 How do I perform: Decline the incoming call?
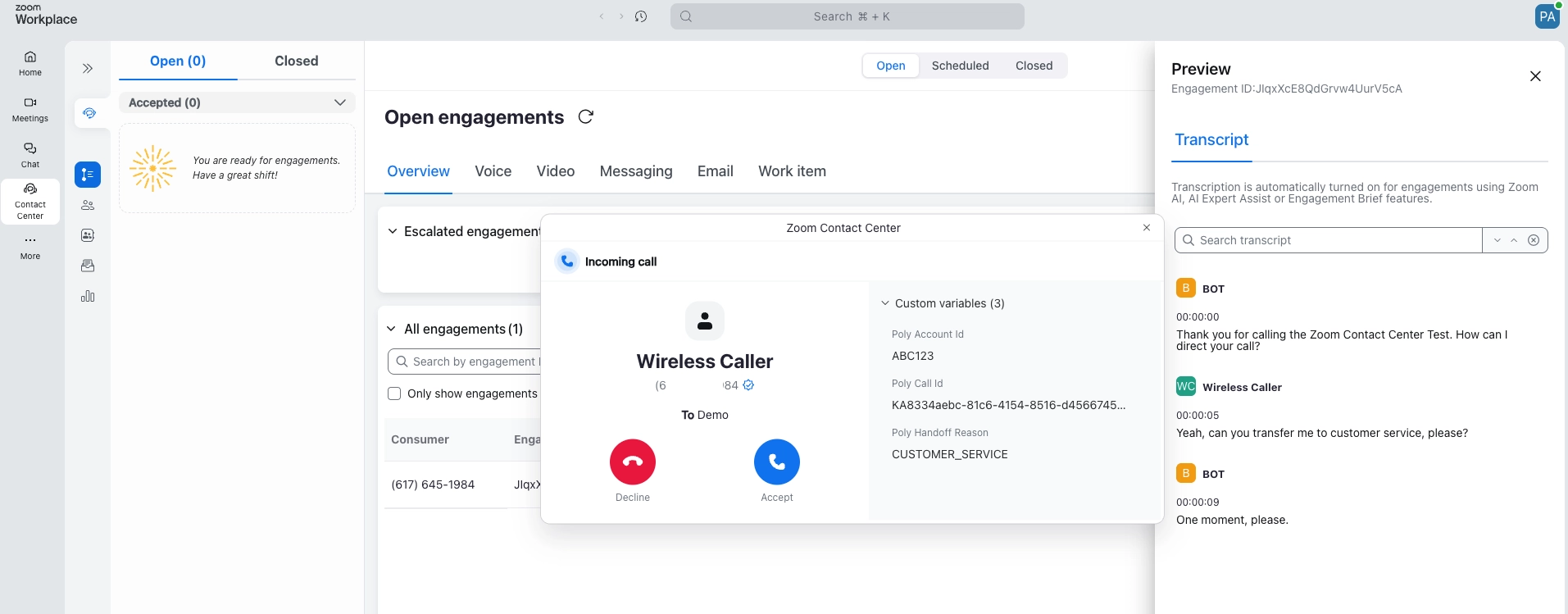[x=633, y=462]
